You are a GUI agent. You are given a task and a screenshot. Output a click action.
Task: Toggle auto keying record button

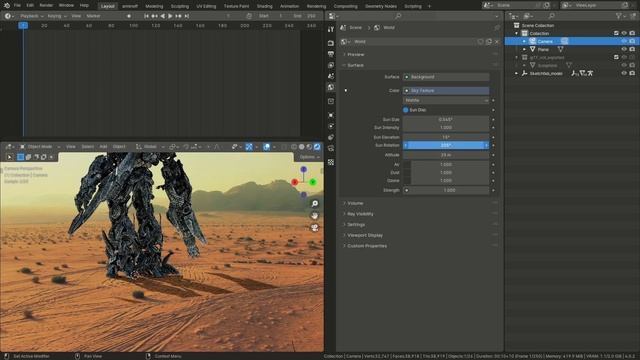(129, 16)
